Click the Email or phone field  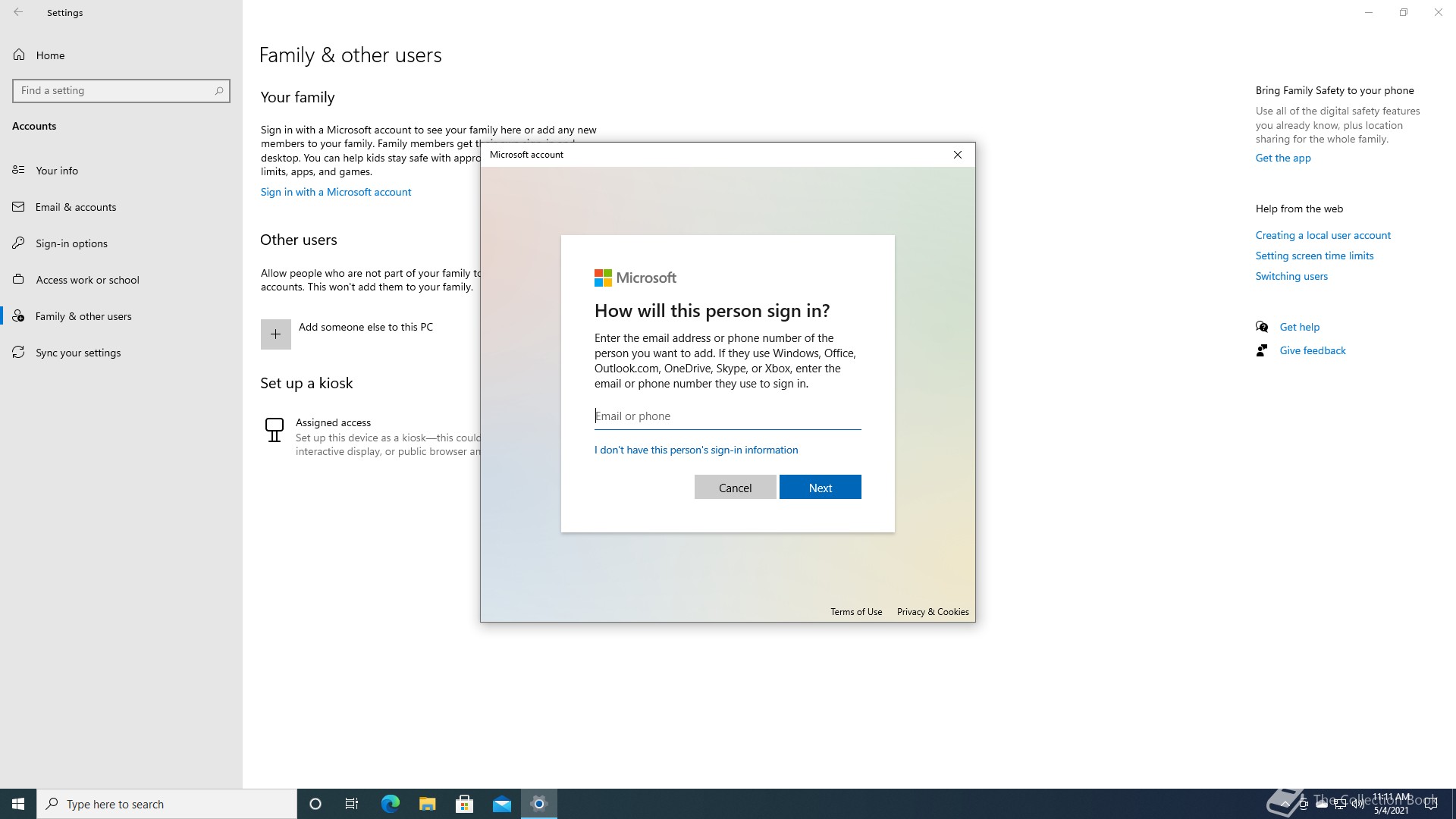(726, 416)
